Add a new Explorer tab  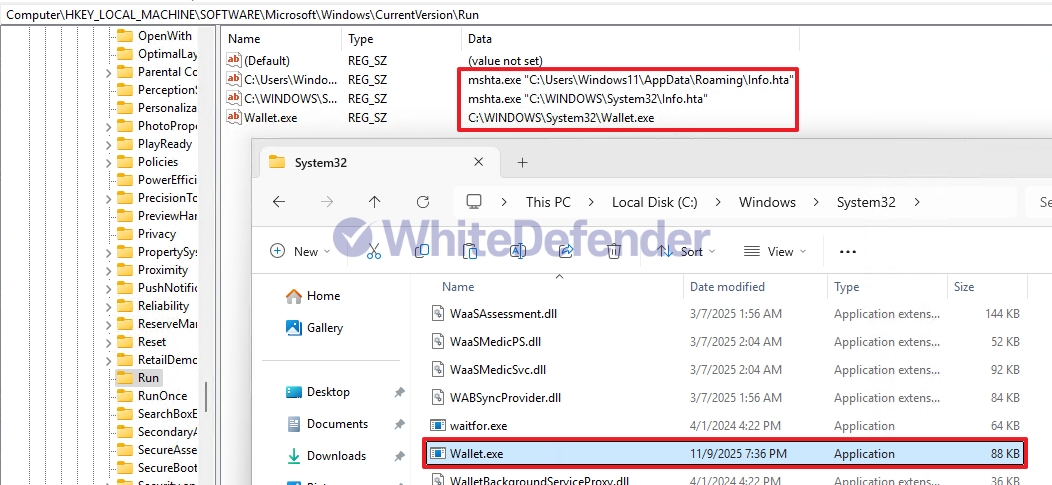pos(522,163)
